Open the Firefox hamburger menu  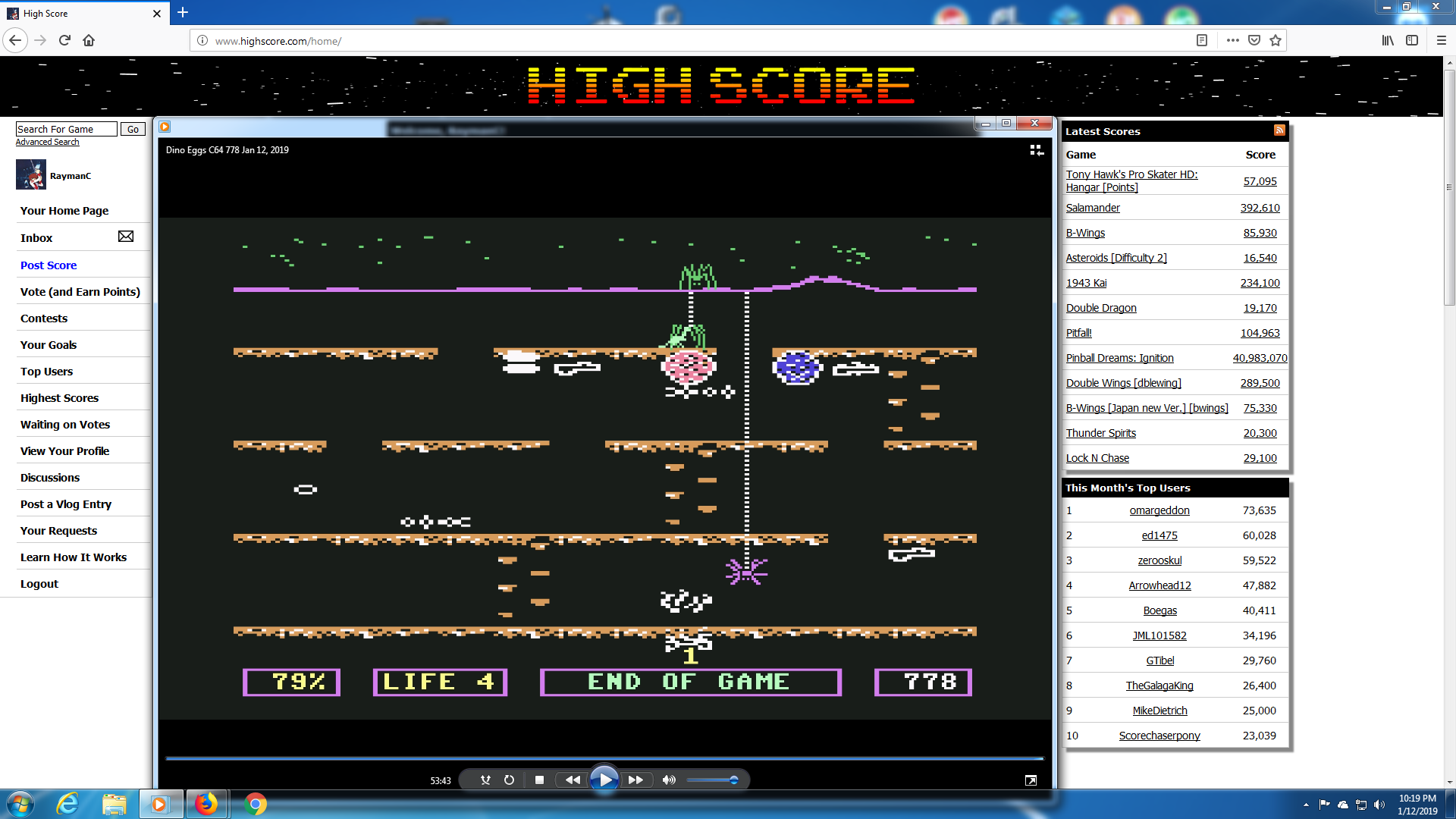pyautogui.click(x=1442, y=40)
